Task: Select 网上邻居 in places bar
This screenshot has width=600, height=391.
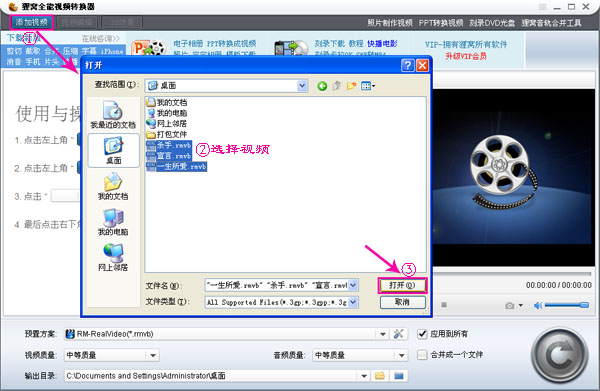Action: pyautogui.click(x=113, y=257)
